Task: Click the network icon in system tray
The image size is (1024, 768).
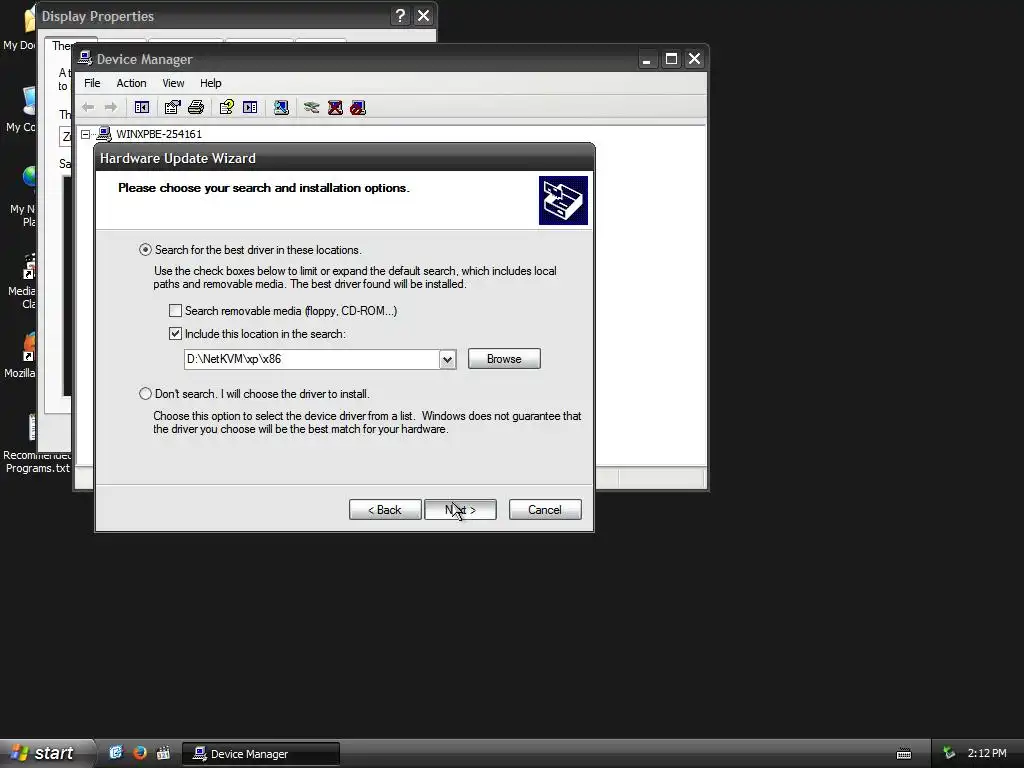Action: coord(949,753)
